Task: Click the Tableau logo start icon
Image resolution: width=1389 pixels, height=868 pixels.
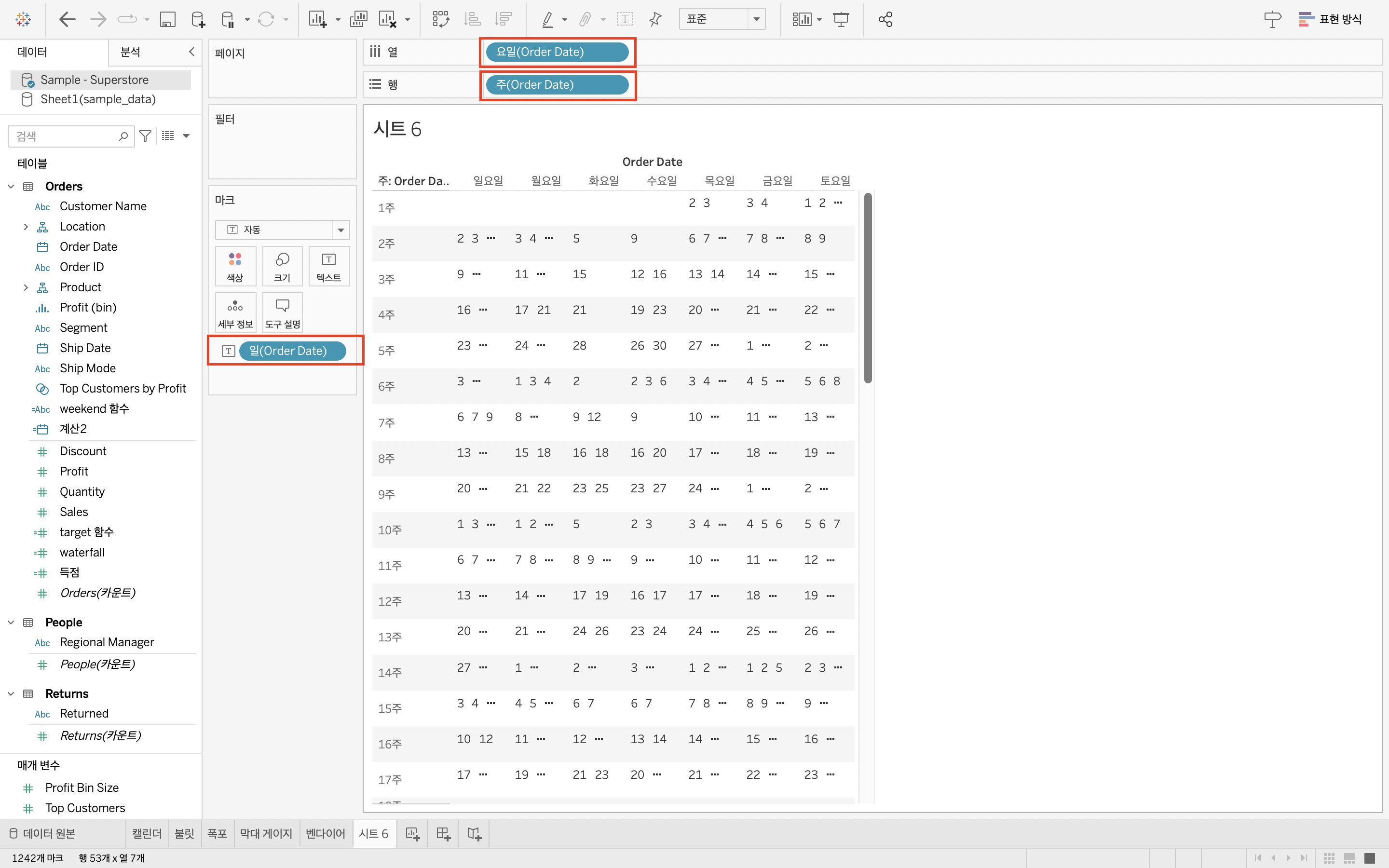Action: click(x=24, y=19)
